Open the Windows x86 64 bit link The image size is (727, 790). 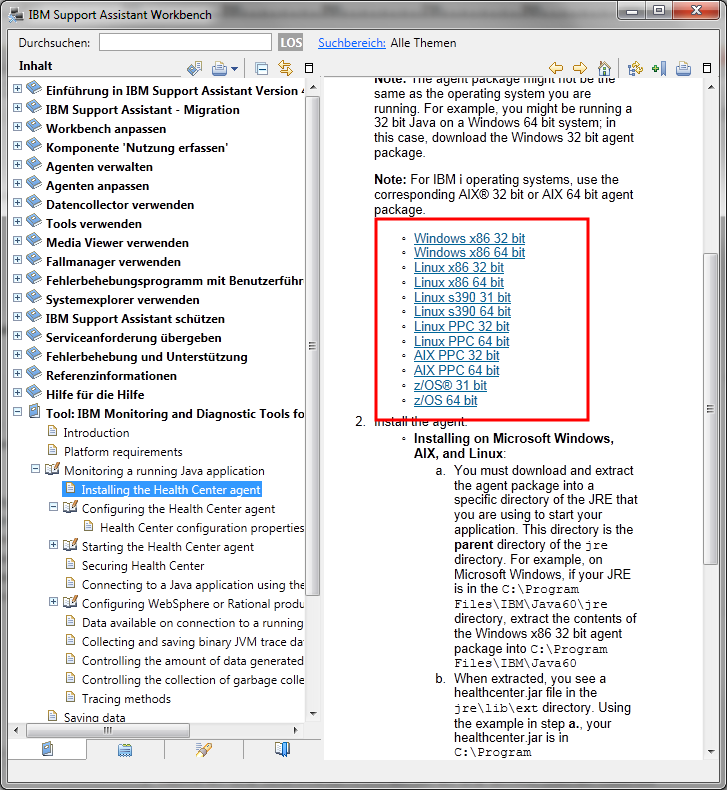(469, 253)
